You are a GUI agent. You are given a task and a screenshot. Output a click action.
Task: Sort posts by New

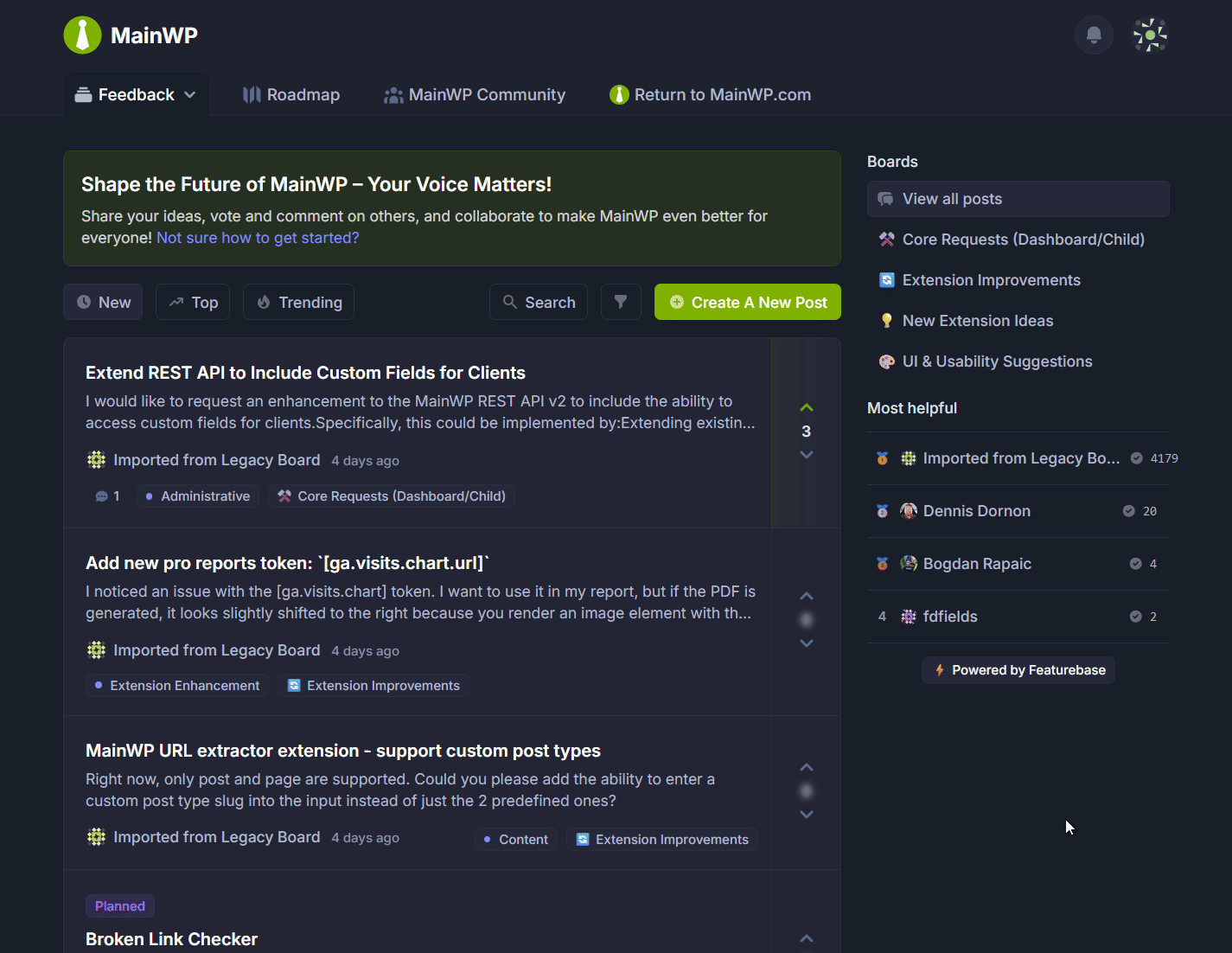tap(103, 302)
